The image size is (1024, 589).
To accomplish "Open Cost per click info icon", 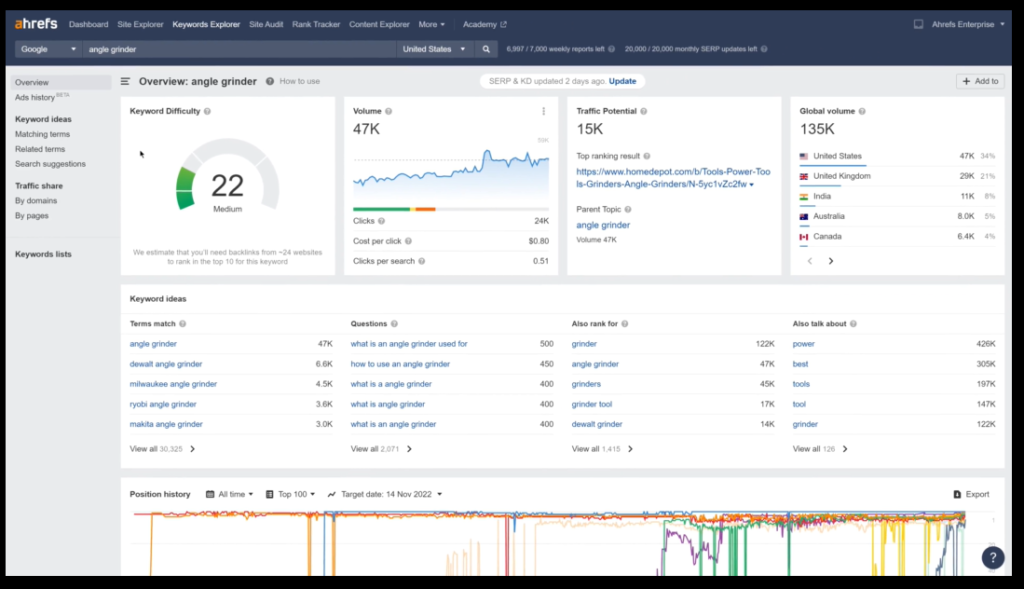I will click(408, 242).
